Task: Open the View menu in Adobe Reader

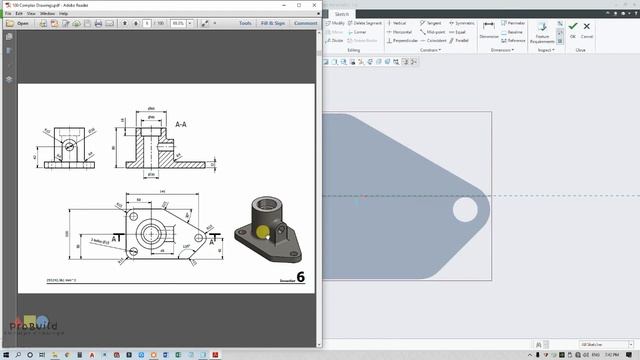Action: pos(31,13)
